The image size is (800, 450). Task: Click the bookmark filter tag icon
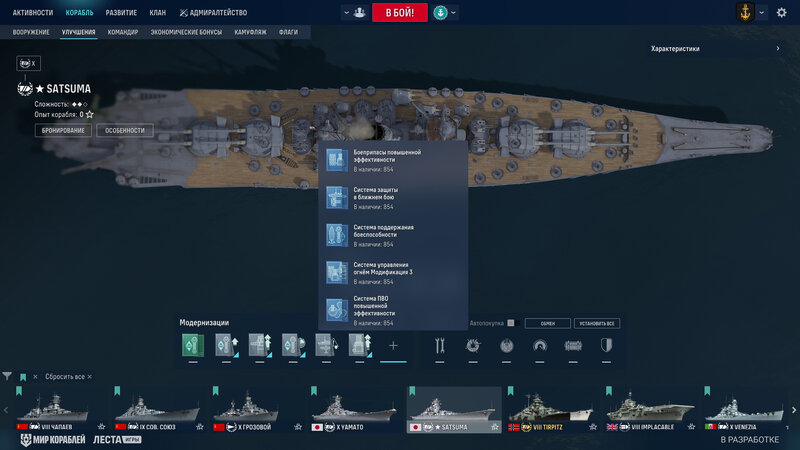point(23,377)
